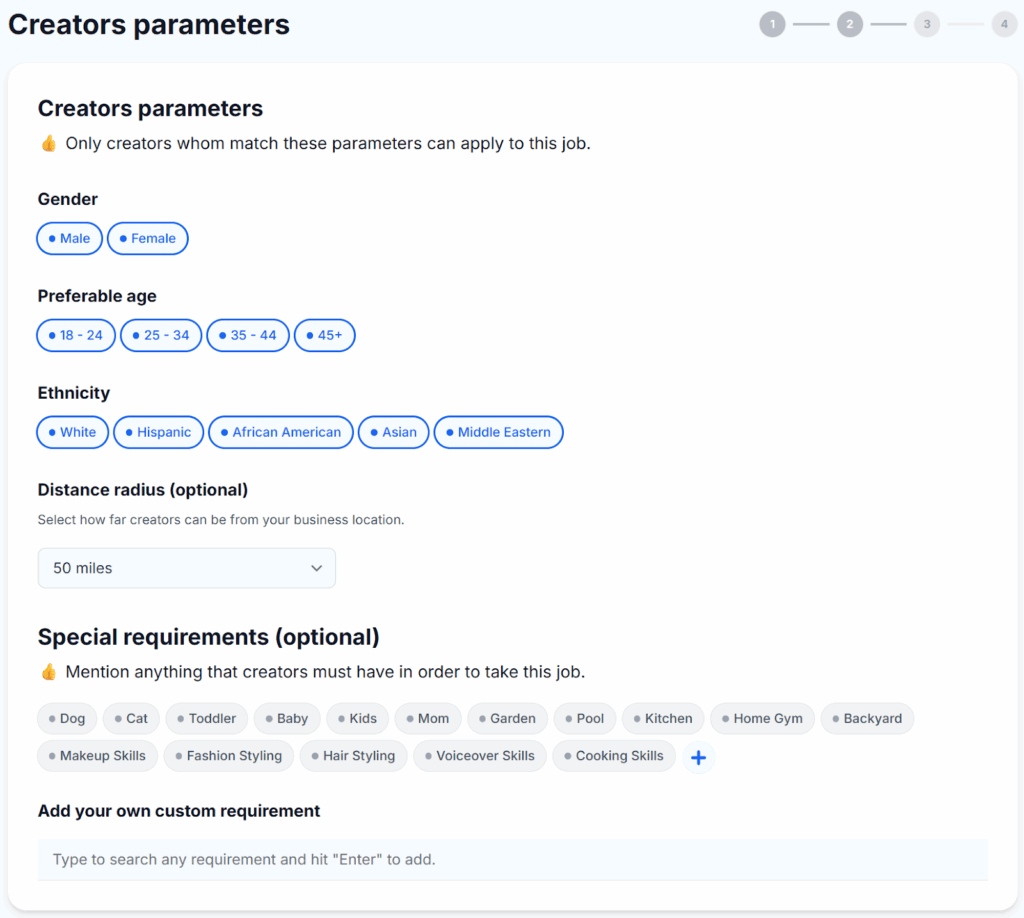Open the 50 miles distance dropdown
This screenshot has width=1024, height=918.
187,568
